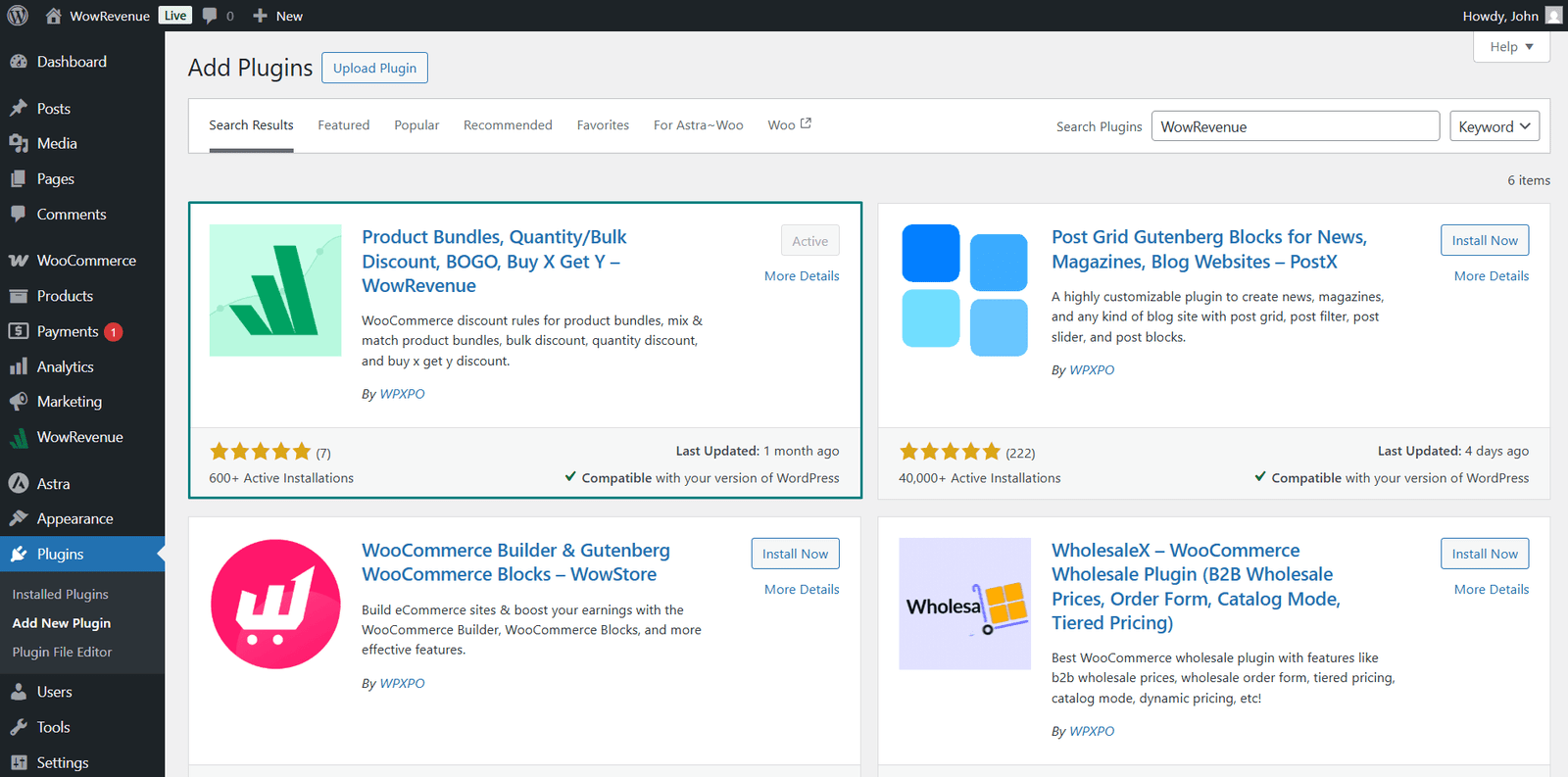Open the New content menu
The image size is (1568, 777).
pos(277,16)
